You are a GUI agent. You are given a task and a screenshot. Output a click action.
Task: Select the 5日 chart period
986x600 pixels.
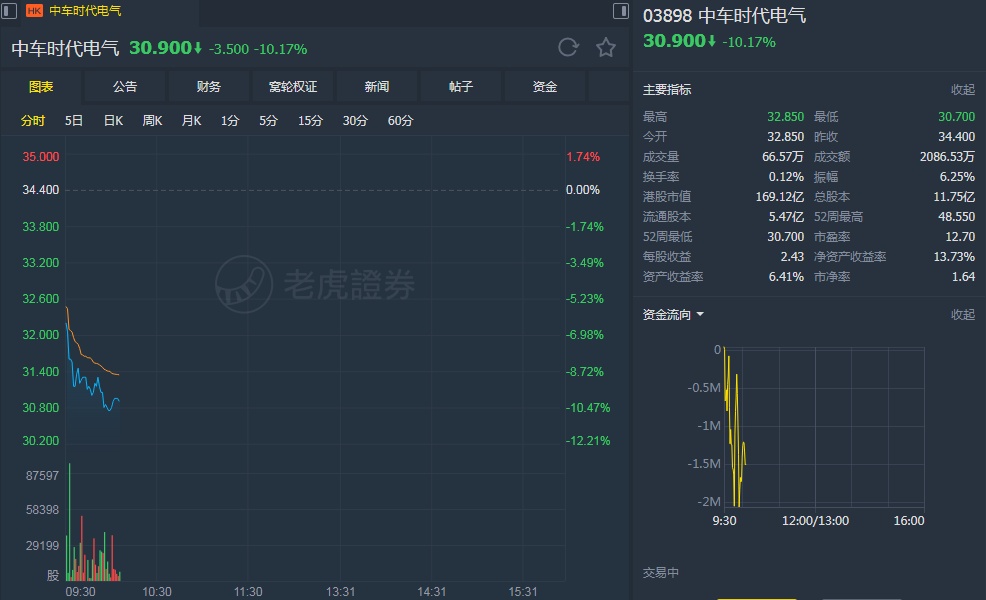point(74,121)
